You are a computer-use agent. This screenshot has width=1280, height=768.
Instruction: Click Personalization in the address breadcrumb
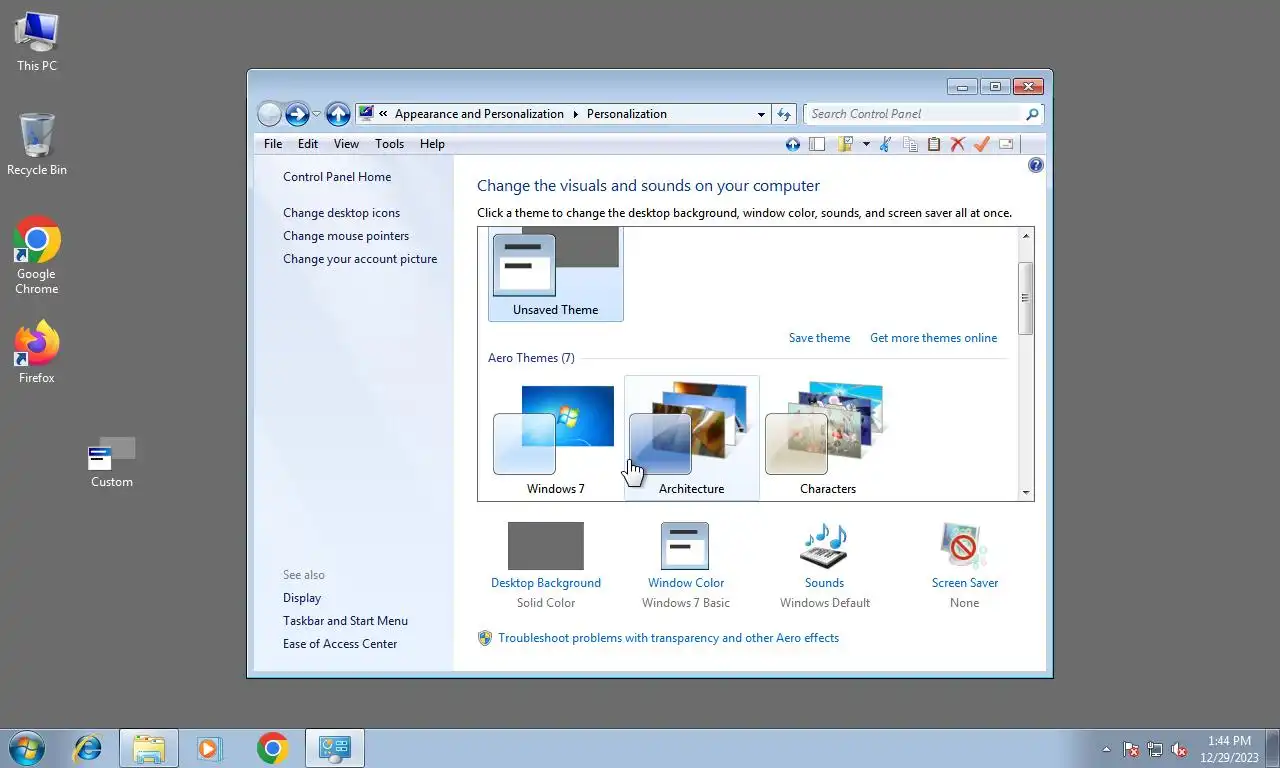pos(627,114)
